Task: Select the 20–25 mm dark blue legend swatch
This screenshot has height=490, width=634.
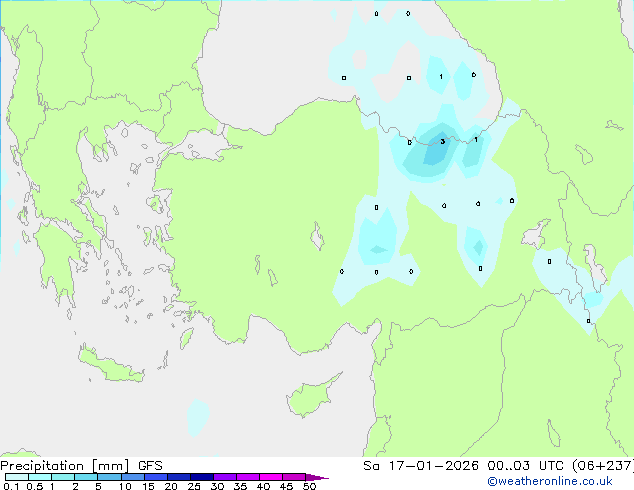Action: point(179,477)
